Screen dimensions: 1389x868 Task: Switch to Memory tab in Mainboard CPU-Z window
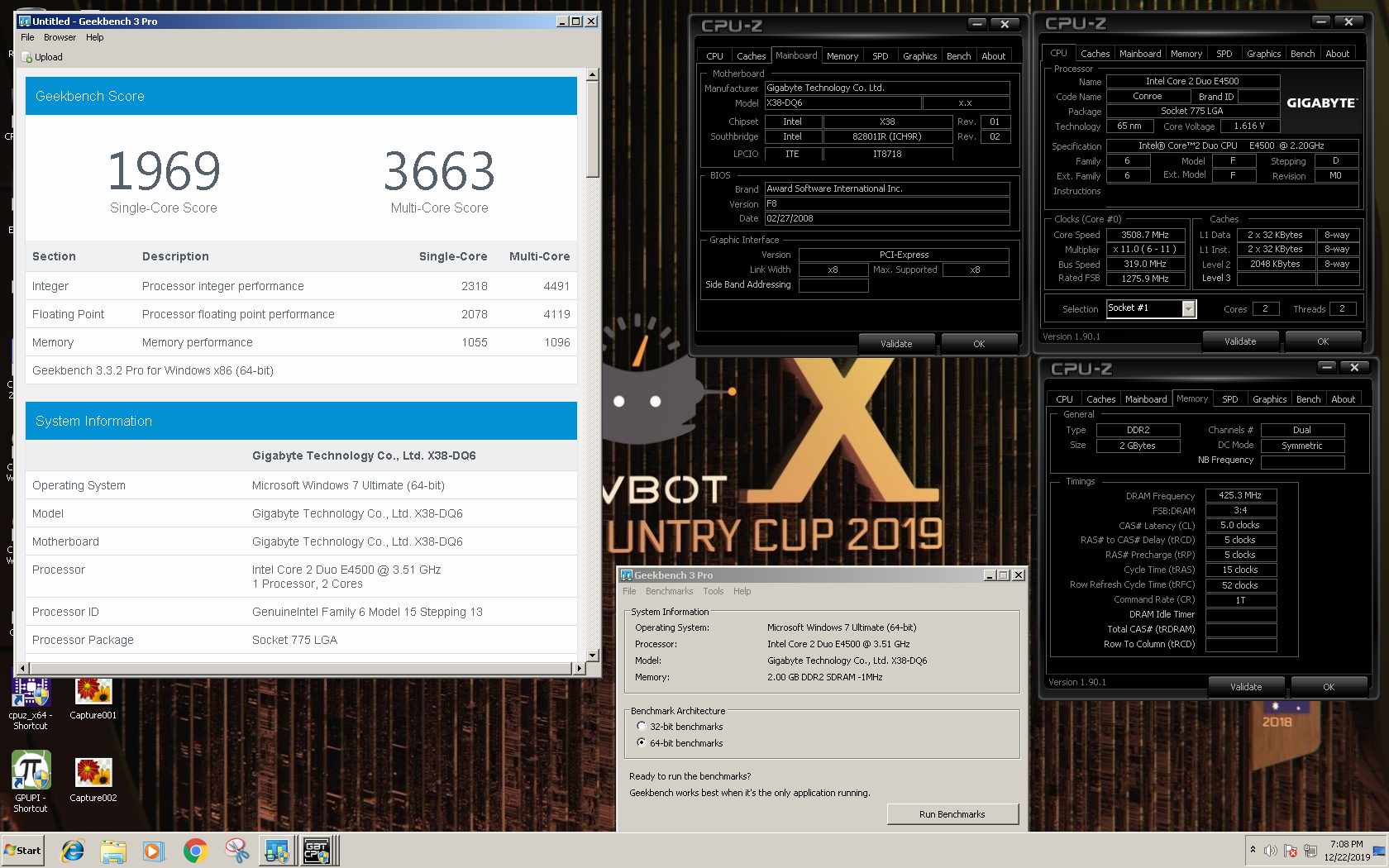click(x=842, y=56)
